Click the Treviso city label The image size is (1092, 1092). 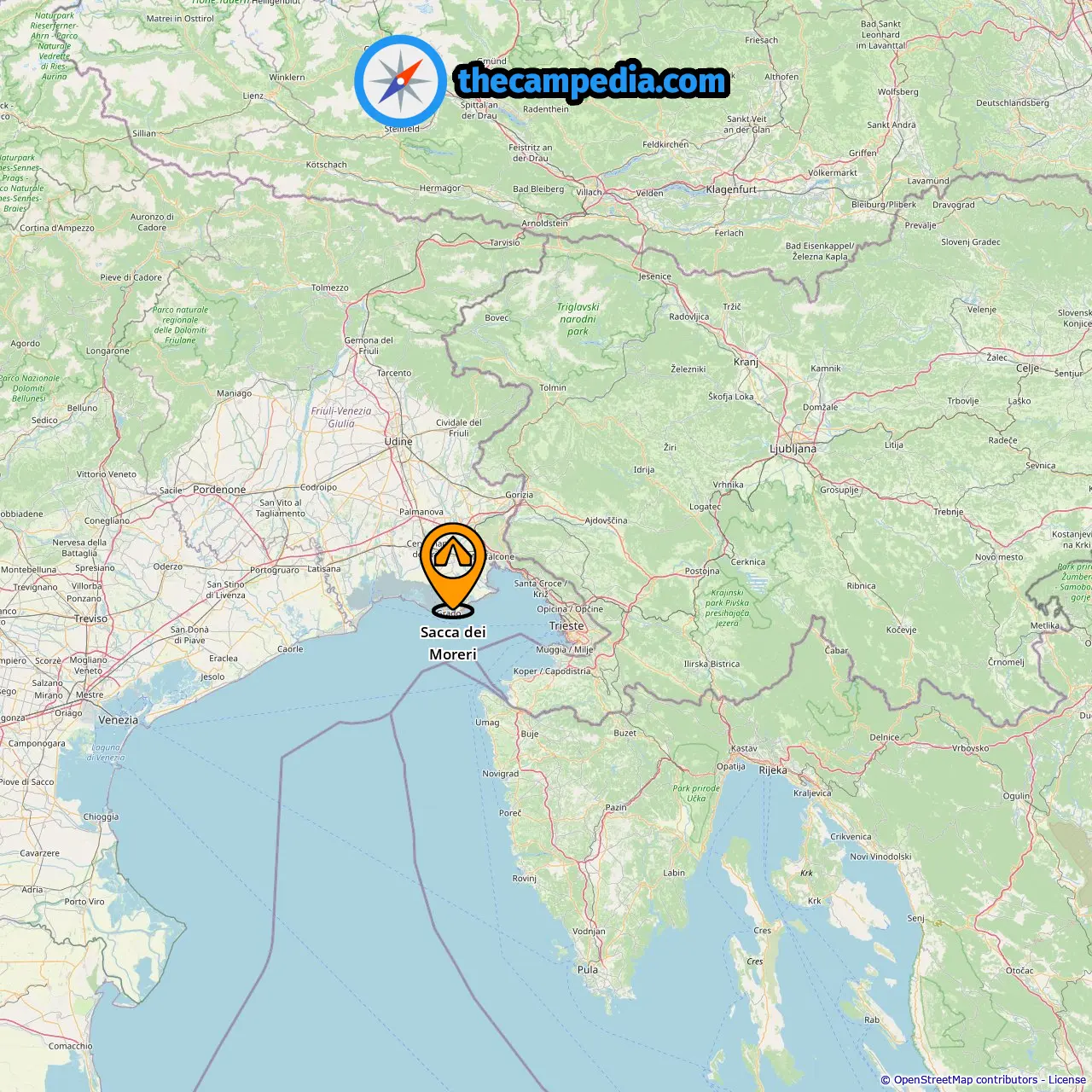point(90,619)
